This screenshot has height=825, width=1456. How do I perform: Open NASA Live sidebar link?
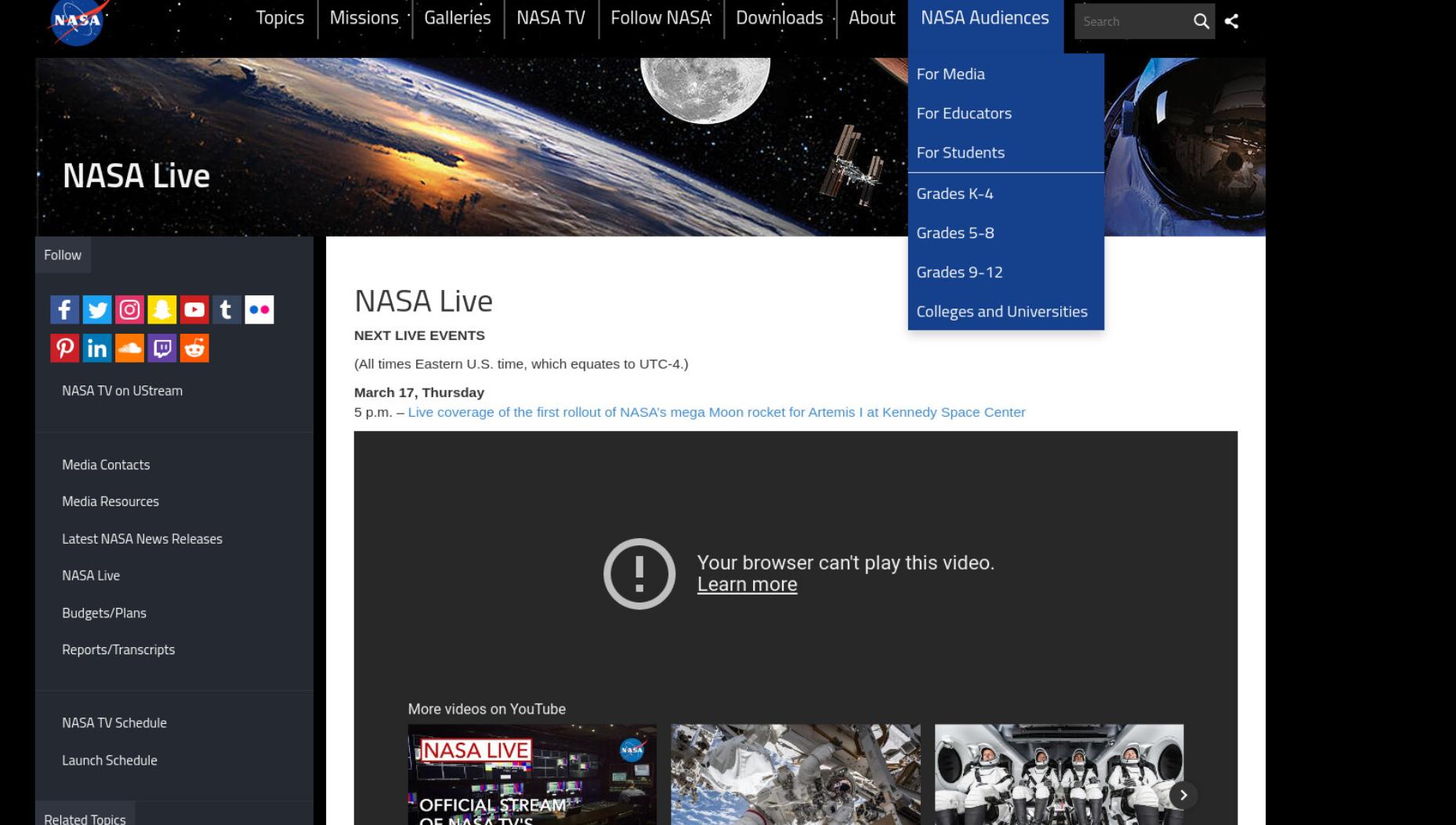91,575
